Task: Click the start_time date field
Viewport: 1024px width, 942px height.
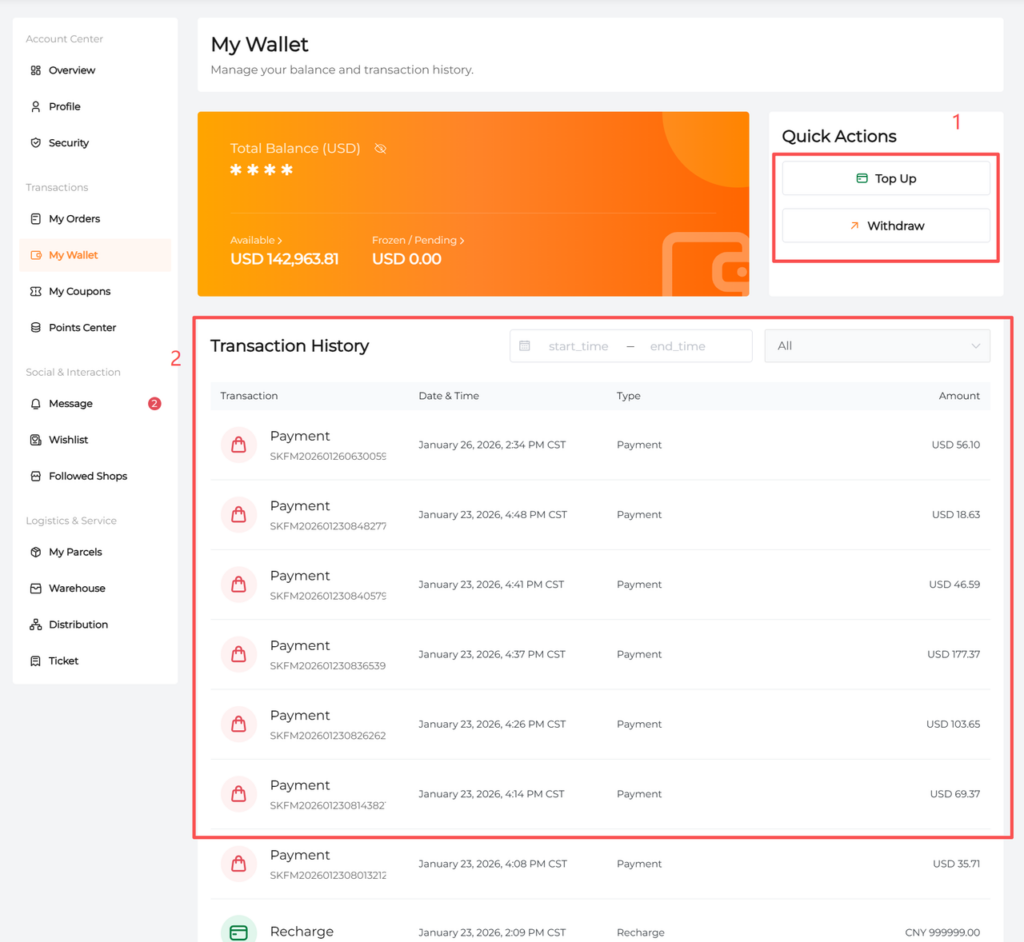Action: click(578, 346)
